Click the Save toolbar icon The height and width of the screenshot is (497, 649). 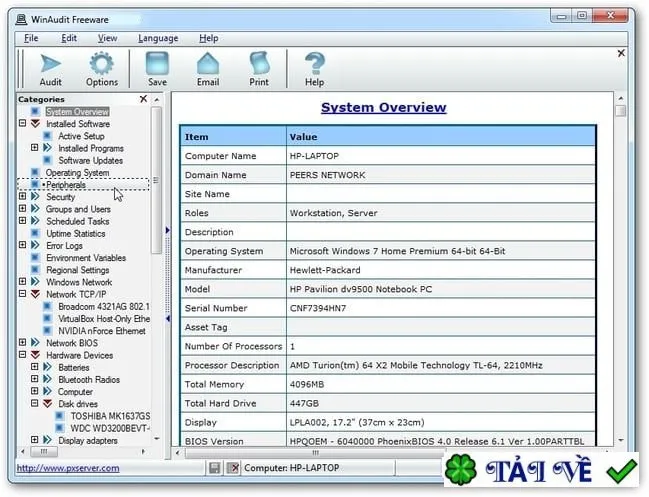[157, 64]
